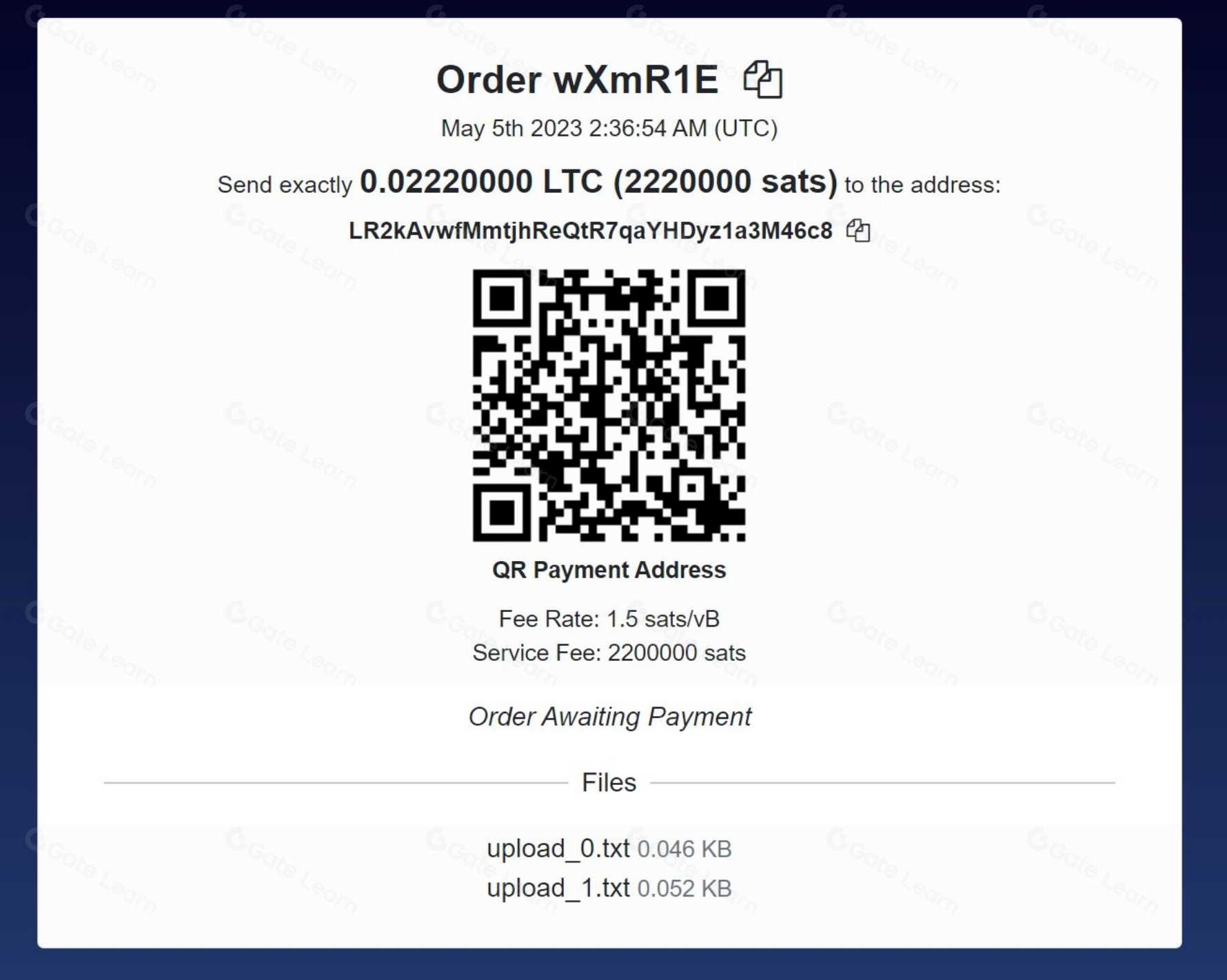This screenshot has width=1227, height=980.
Task: Open the upload_1.txt file
Action: [x=558, y=888]
